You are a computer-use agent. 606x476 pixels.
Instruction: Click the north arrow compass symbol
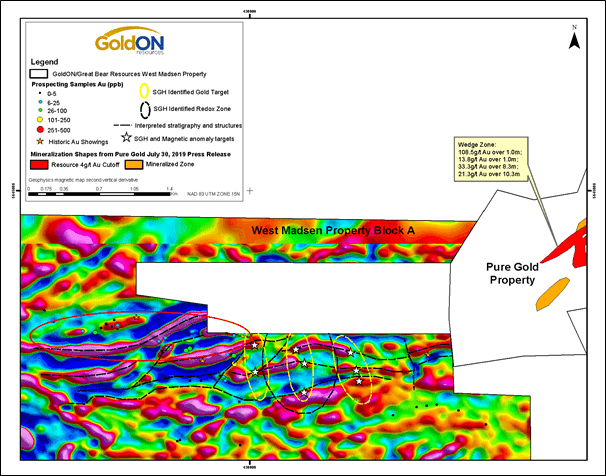pyautogui.click(x=574, y=38)
